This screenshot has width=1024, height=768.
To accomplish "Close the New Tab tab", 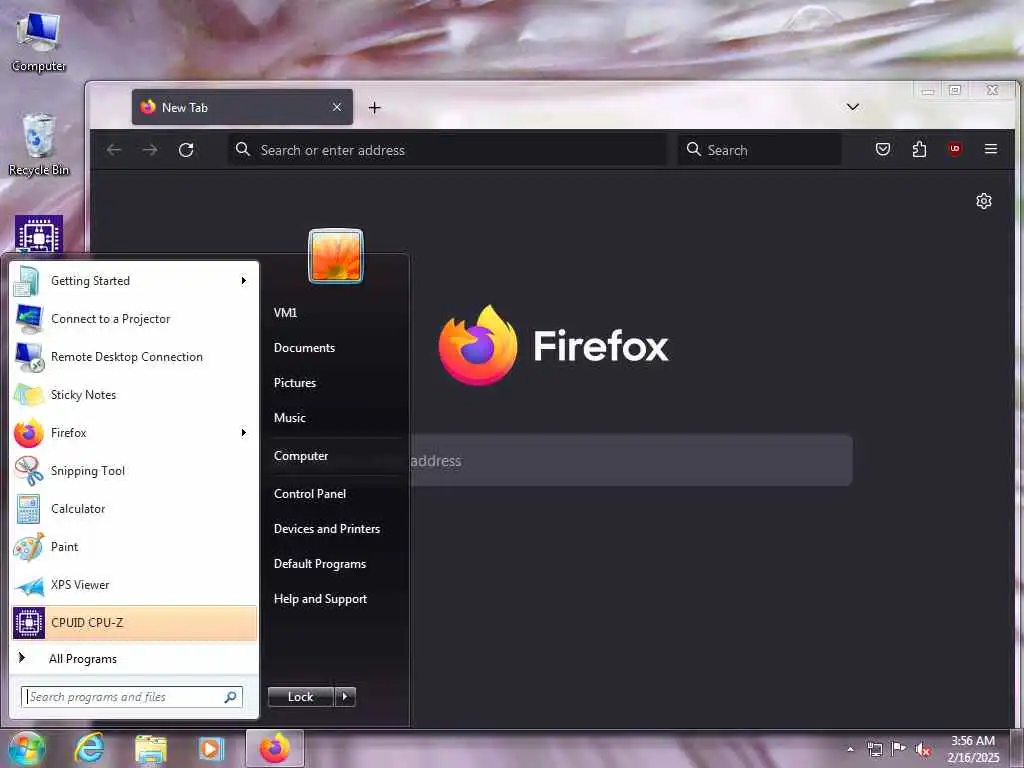I will [337, 107].
